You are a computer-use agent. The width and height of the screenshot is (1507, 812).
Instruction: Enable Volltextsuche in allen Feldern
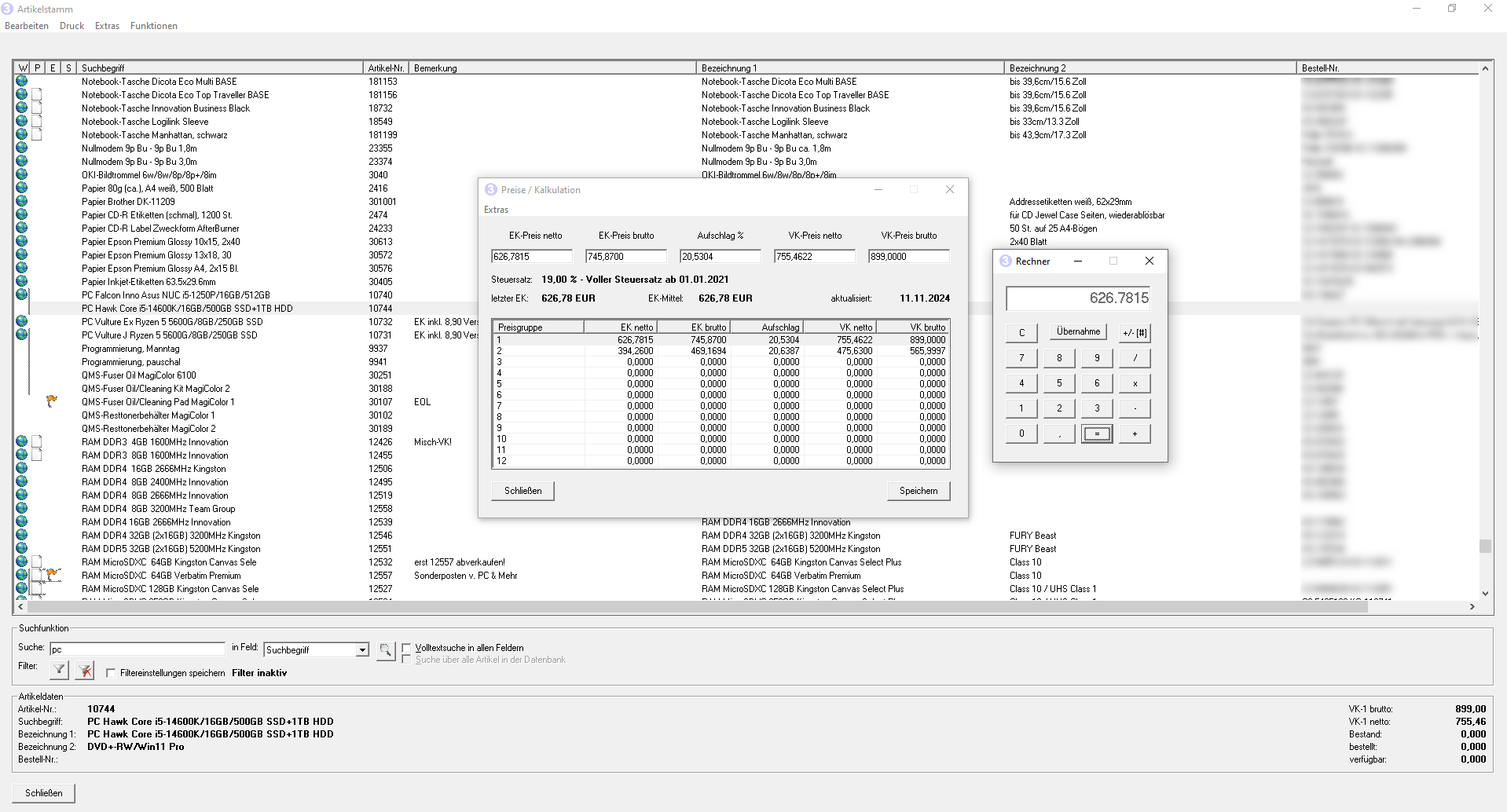coord(406,648)
